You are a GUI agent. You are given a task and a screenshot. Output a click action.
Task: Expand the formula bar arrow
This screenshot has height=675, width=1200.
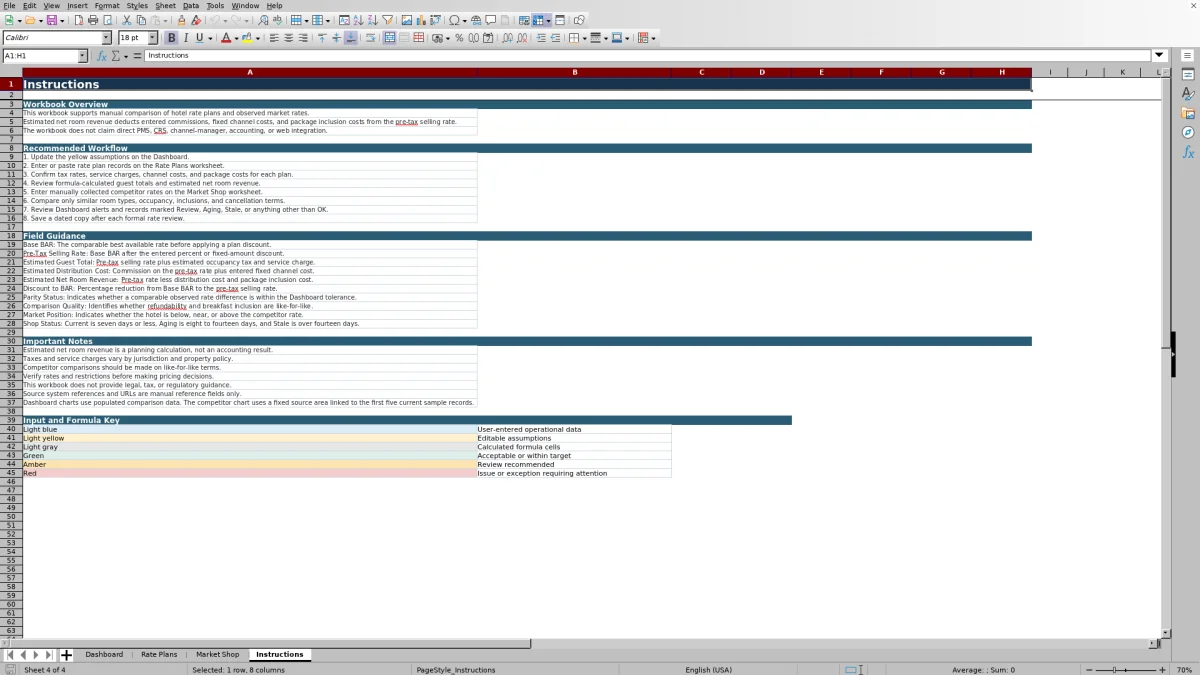click(x=1160, y=55)
